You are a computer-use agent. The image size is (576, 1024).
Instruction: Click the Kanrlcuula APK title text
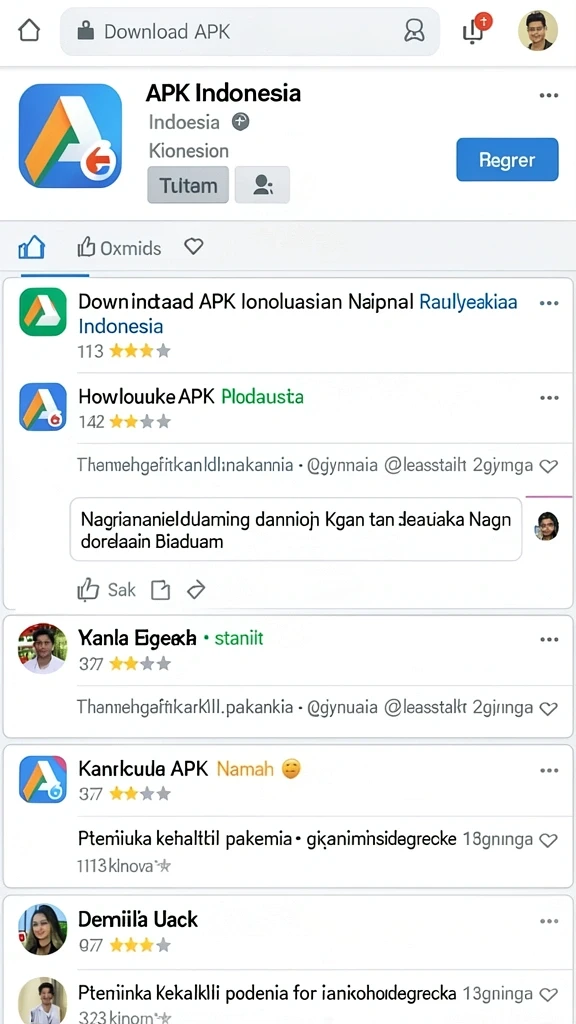coord(143,769)
